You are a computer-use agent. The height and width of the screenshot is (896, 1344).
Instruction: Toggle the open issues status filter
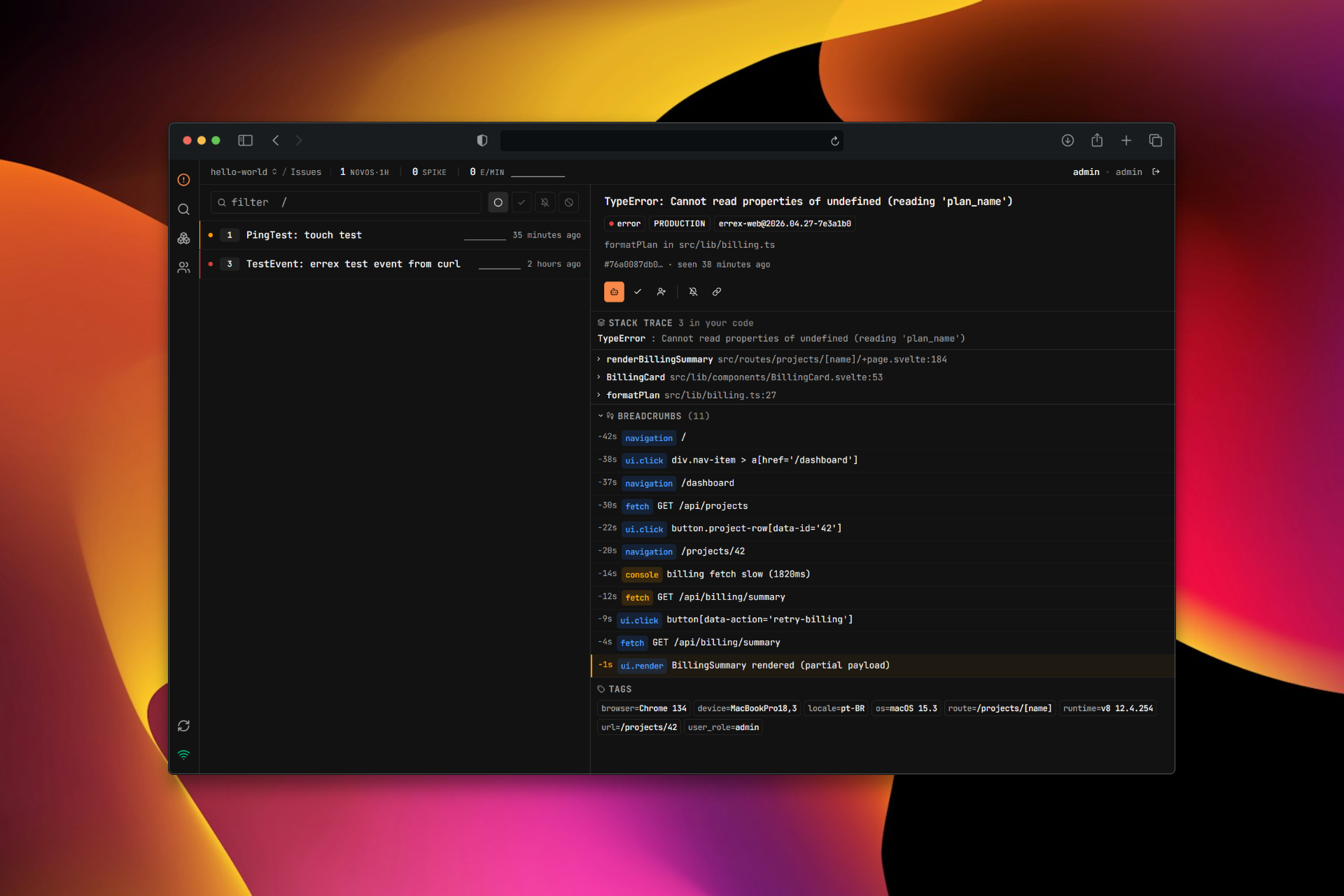pos(498,202)
